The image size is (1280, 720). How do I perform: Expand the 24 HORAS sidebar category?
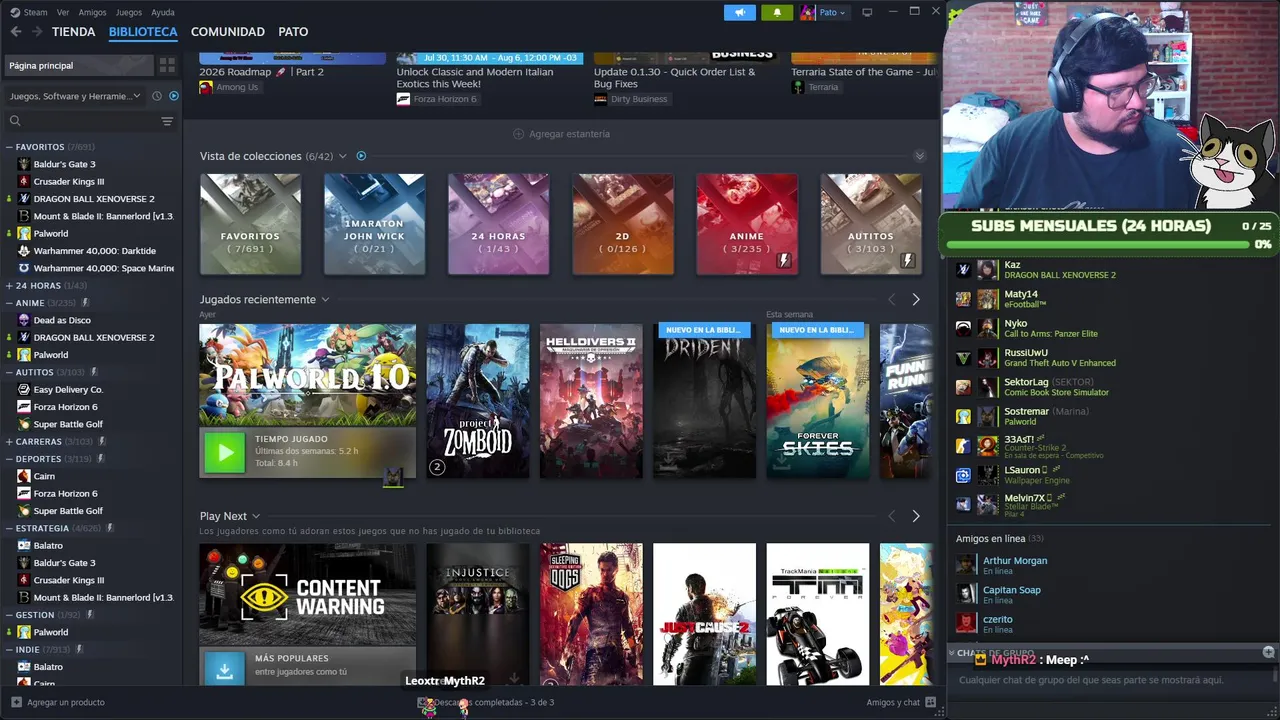click(x=9, y=285)
